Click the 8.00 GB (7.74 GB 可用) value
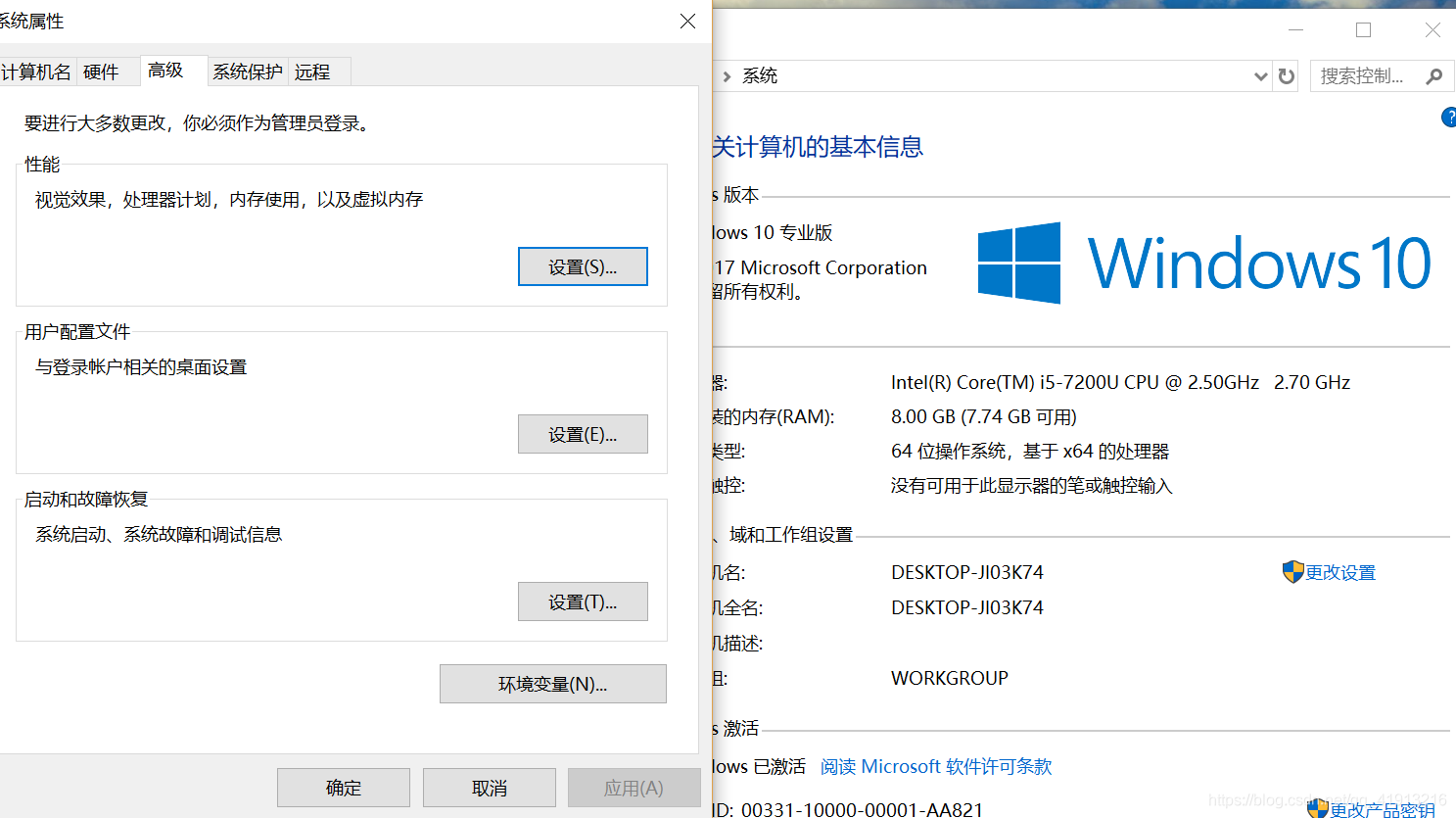 [x=984, y=416]
